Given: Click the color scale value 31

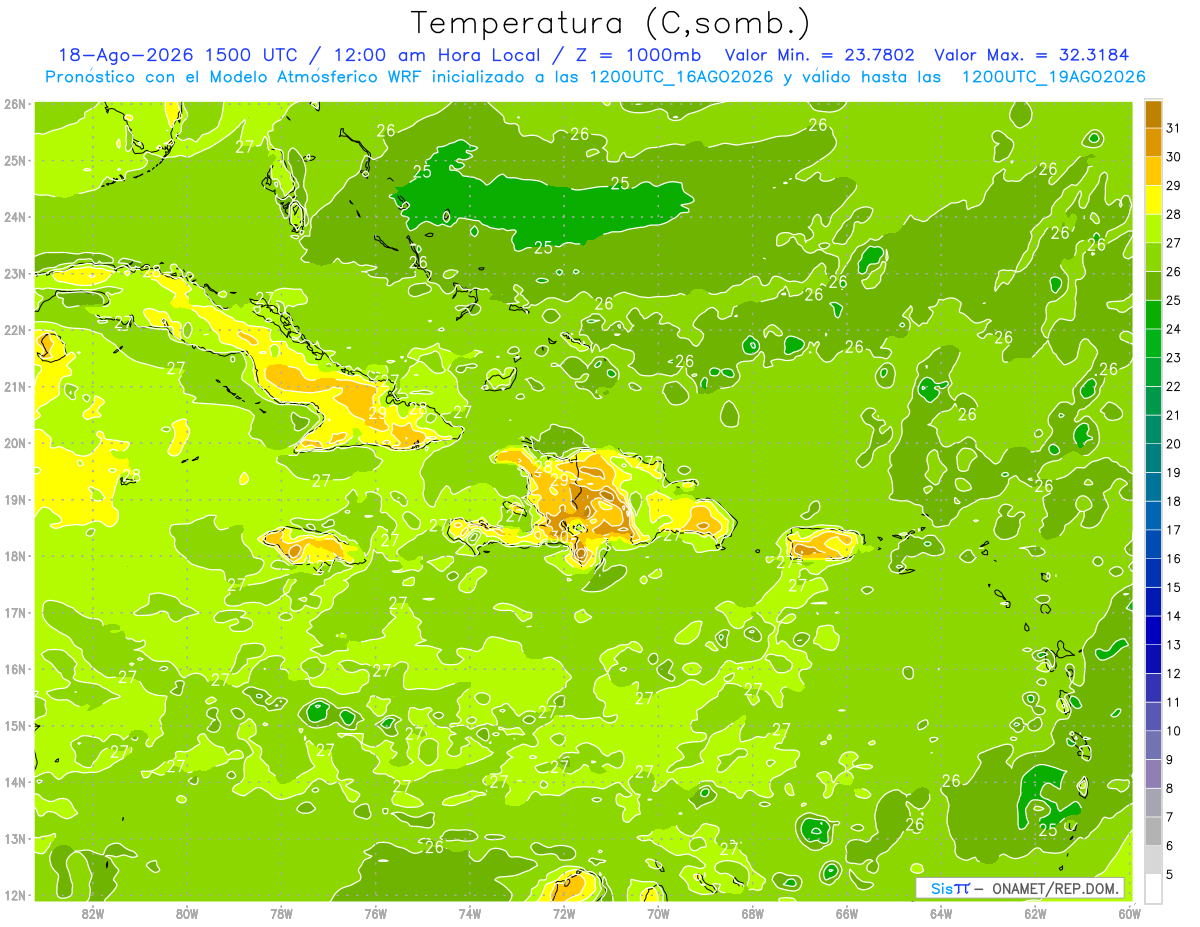Looking at the screenshot, I should tap(1174, 128).
